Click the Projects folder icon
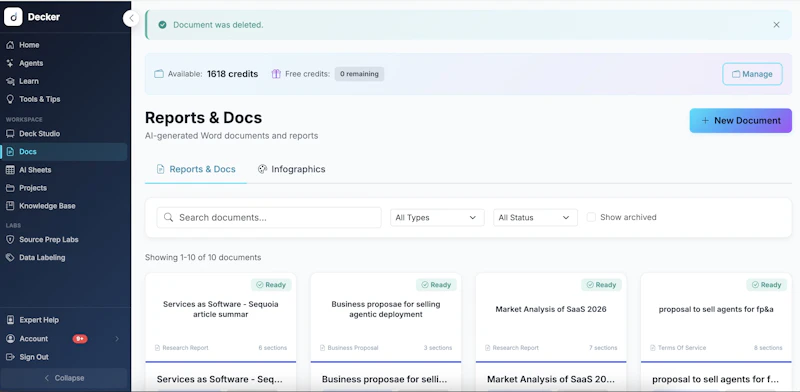800x392 pixels. (x=10, y=188)
